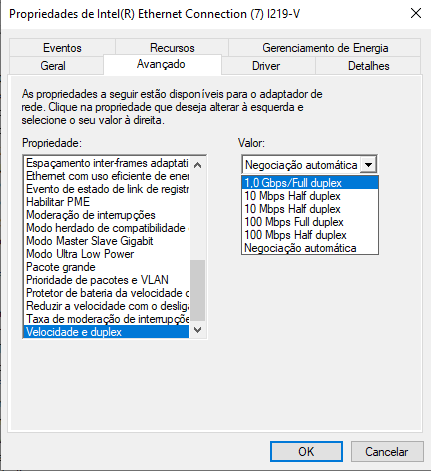Select 100 Mbps Full duplex option

310,222
